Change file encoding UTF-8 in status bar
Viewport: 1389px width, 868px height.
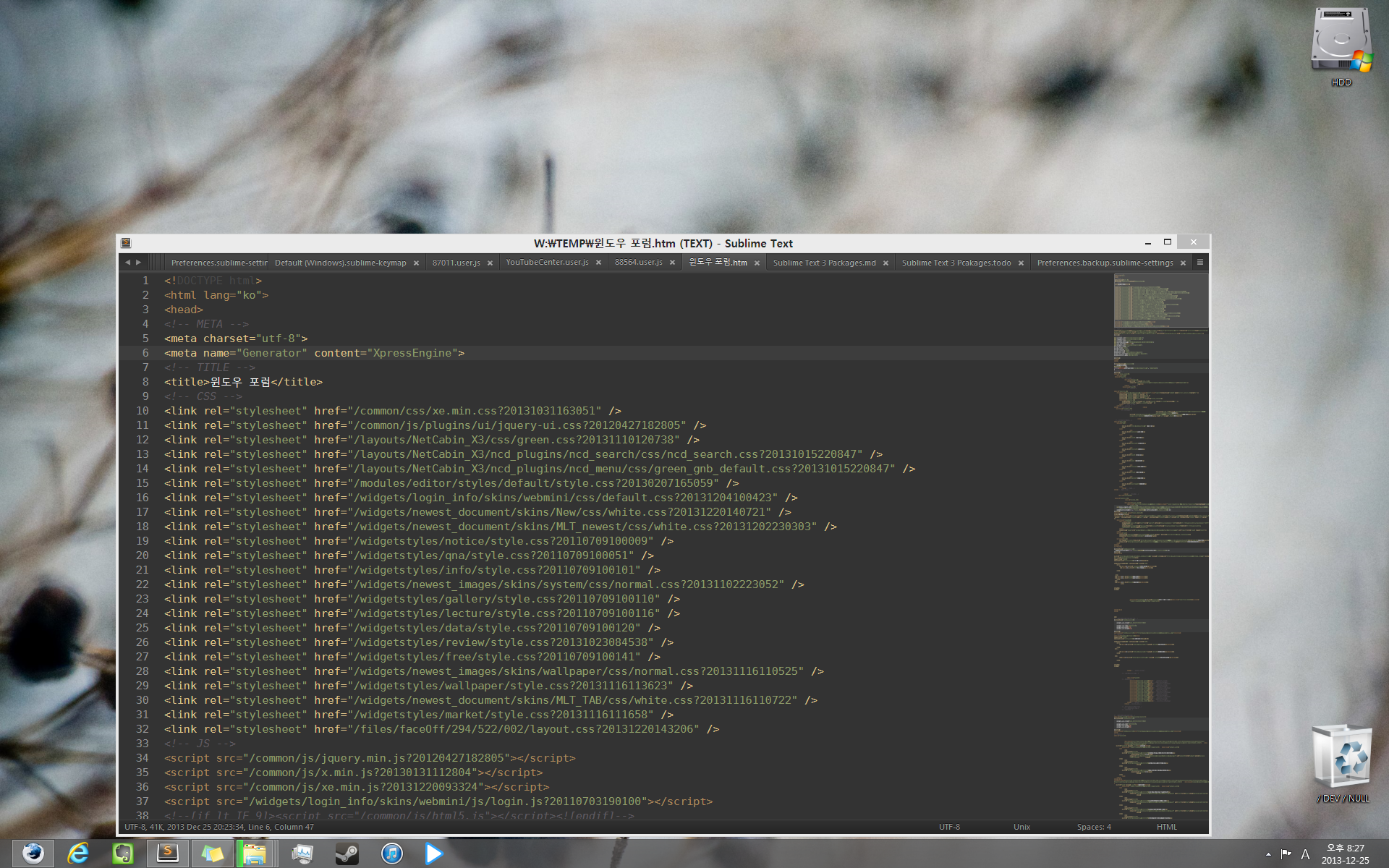click(x=949, y=827)
